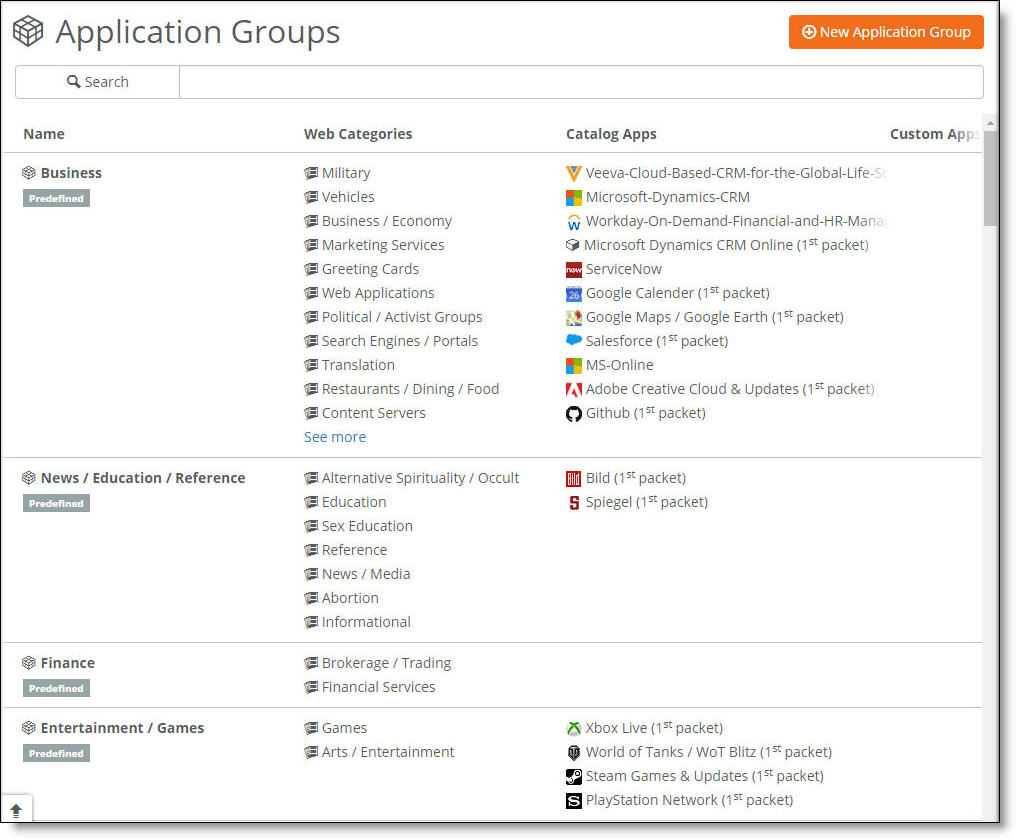Viewport: 1016px width, 839px height.
Task: Select the Arts / Entertainment category
Action: coord(388,752)
